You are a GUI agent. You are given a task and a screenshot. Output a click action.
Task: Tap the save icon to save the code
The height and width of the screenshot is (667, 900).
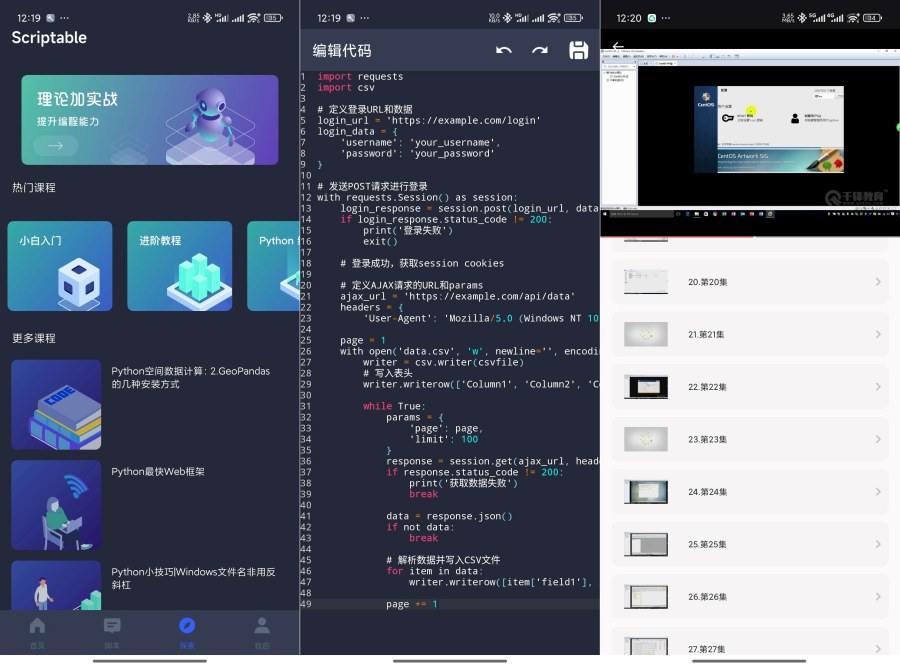pyautogui.click(x=579, y=48)
